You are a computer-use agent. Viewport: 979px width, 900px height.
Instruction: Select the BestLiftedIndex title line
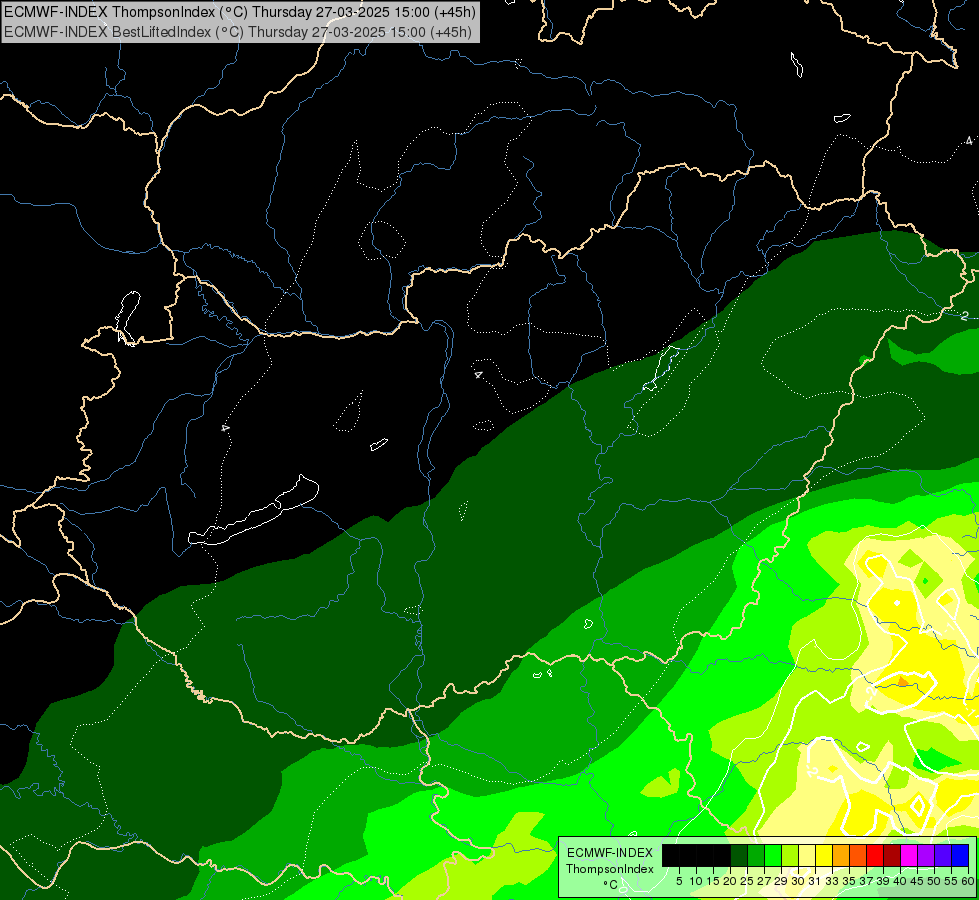click(x=237, y=32)
